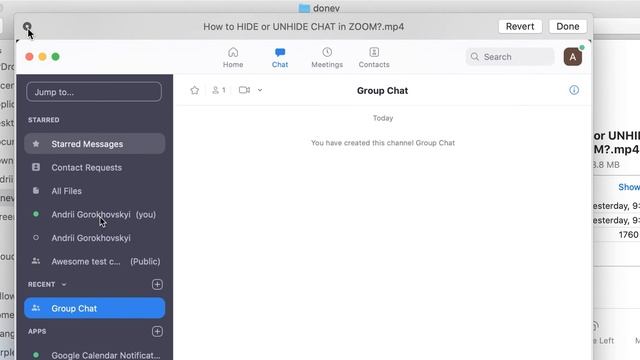Image resolution: width=640 pixels, height=360 pixels.
Task: Click the video file name title
Action: point(304,27)
